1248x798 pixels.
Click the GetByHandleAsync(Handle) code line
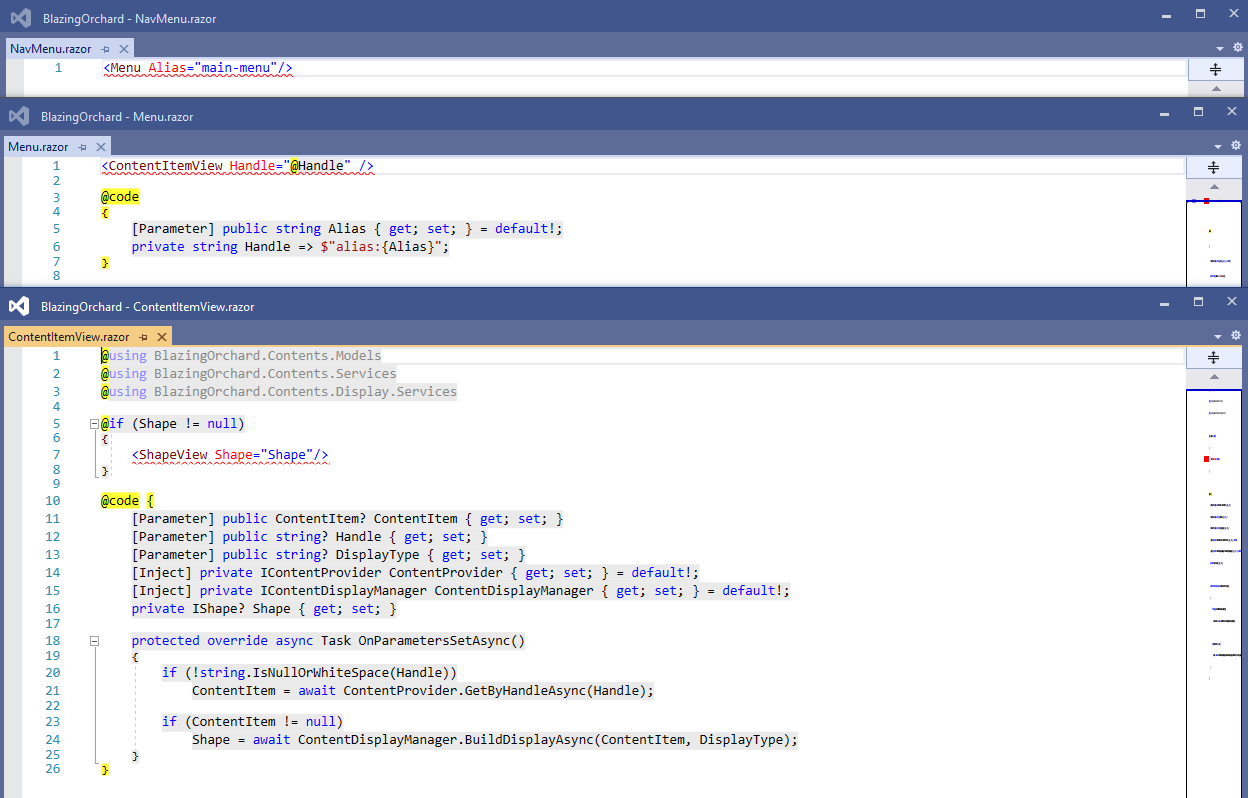tap(422, 691)
